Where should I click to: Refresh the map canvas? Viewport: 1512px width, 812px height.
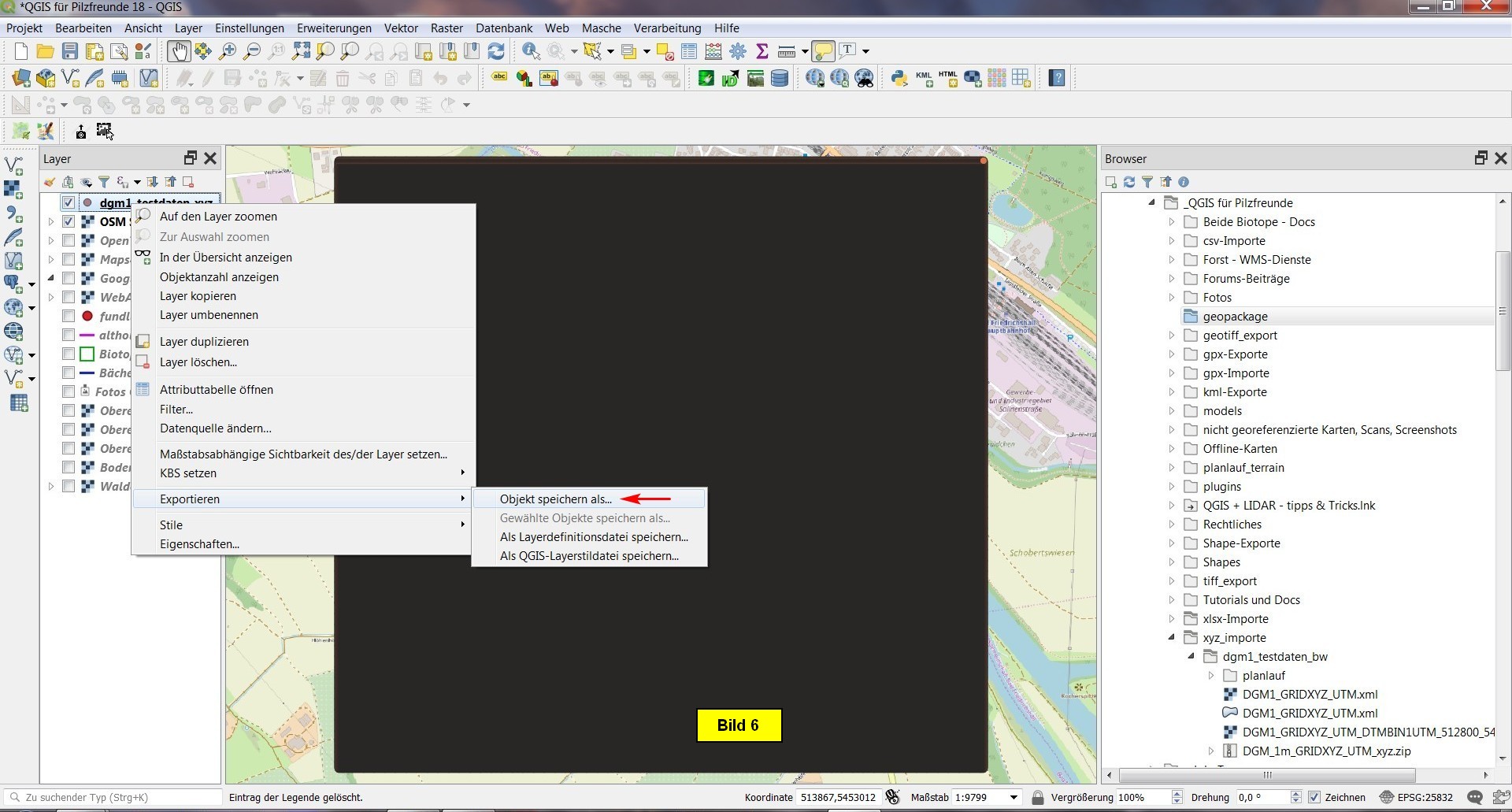pos(496,52)
